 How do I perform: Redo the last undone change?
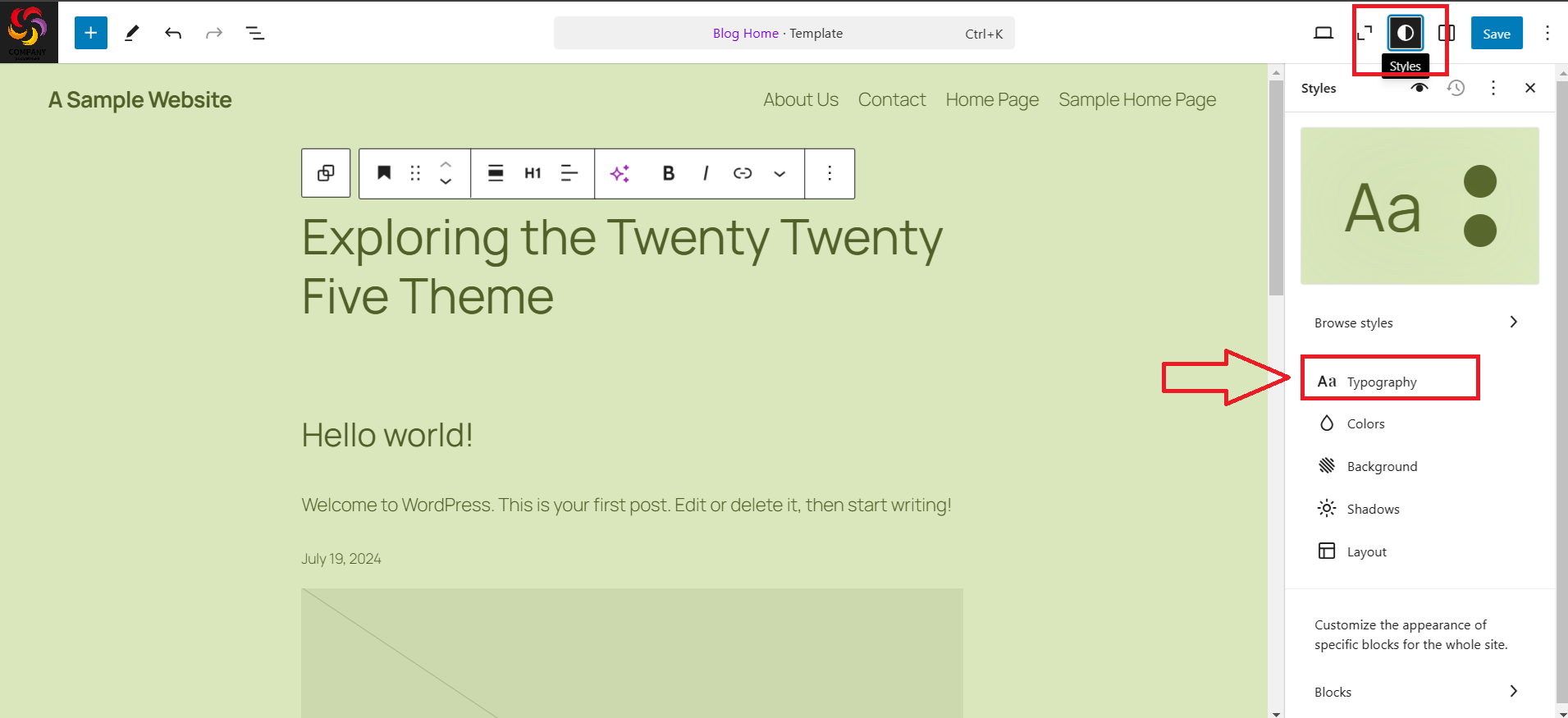click(214, 33)
